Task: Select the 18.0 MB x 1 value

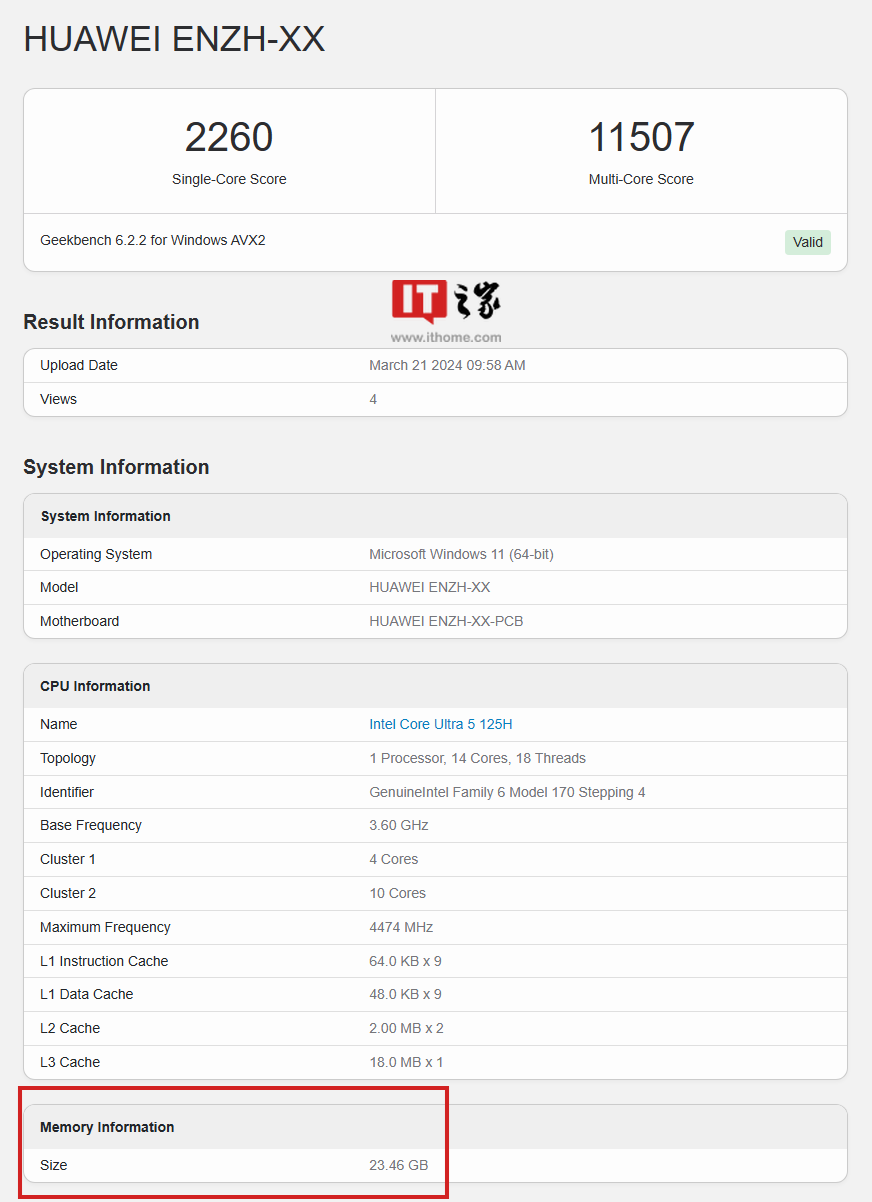Action: click(x=406, y=1062)
